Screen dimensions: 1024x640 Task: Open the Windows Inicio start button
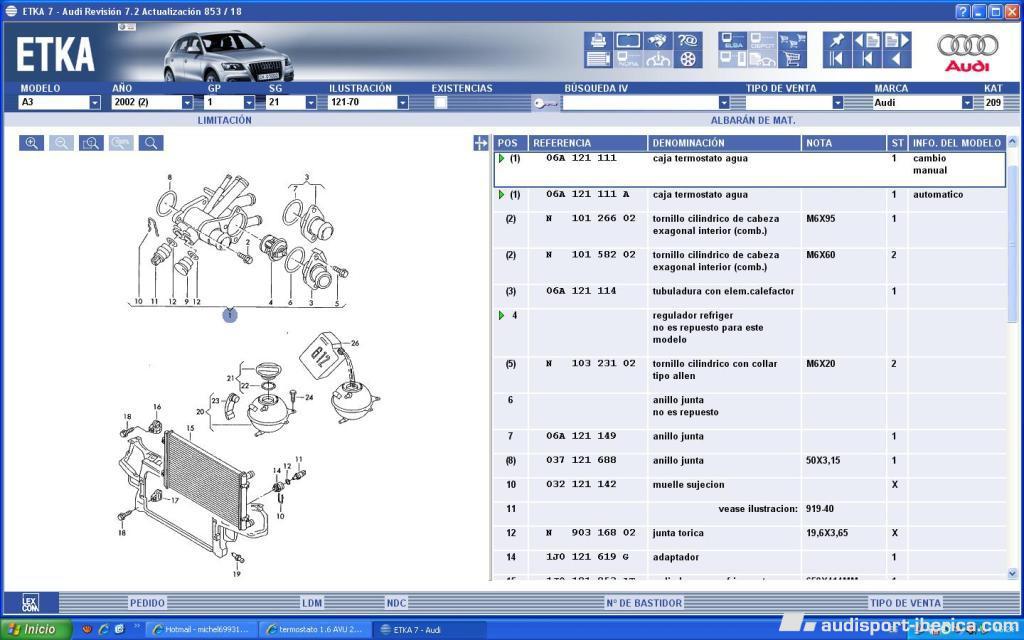point(36,630)
